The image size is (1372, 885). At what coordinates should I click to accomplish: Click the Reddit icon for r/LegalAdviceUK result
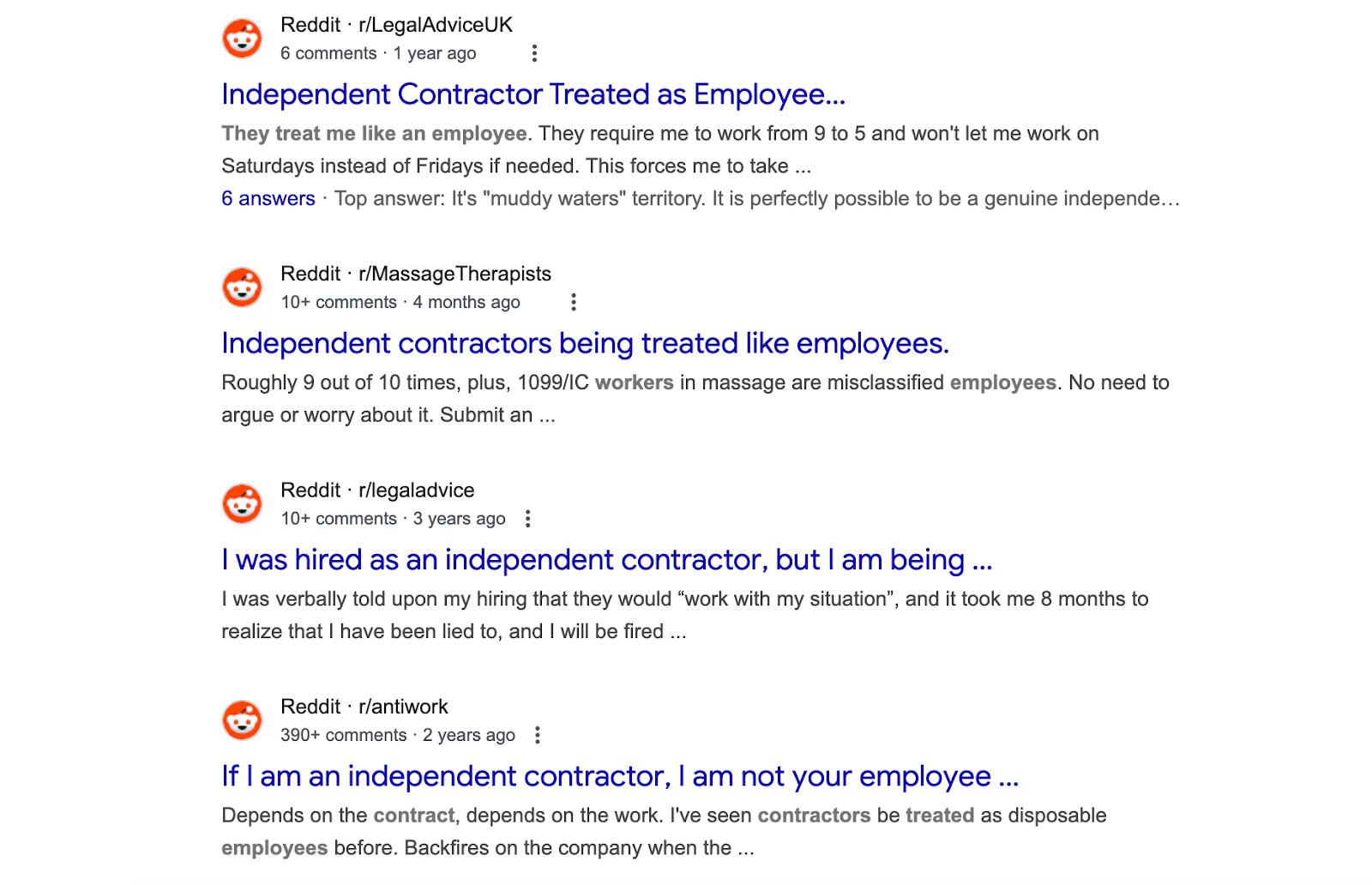(243, 39)
